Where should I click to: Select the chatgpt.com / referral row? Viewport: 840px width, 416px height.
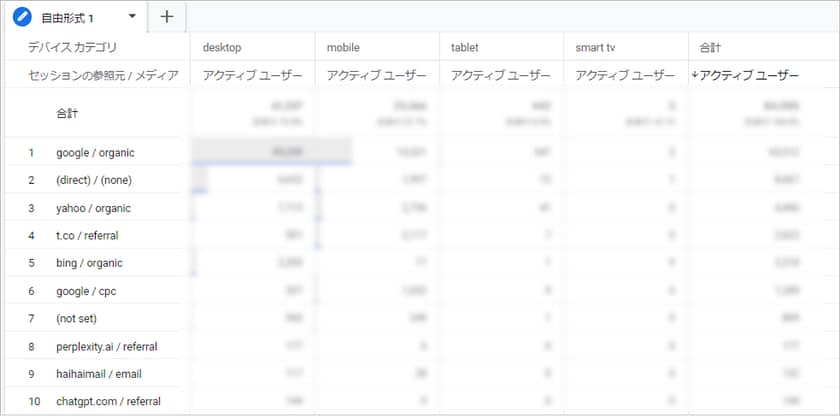[x=108, y=401]
